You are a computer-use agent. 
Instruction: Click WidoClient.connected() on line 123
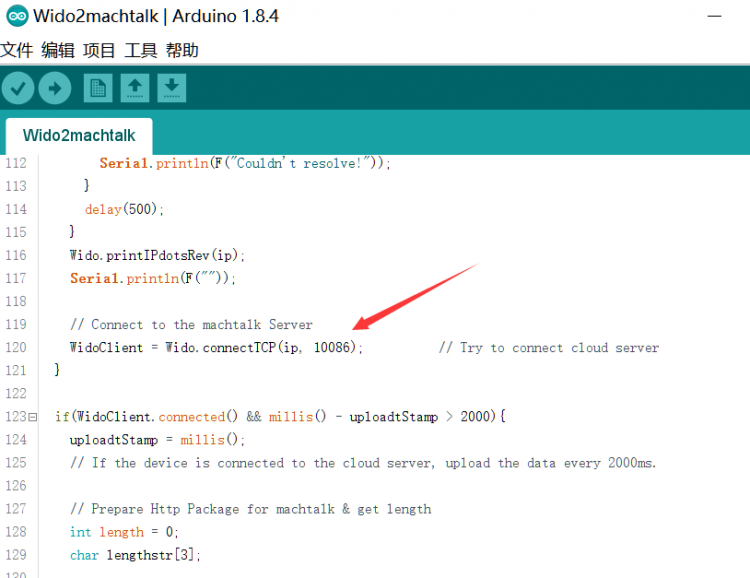[x=157, y=417]
